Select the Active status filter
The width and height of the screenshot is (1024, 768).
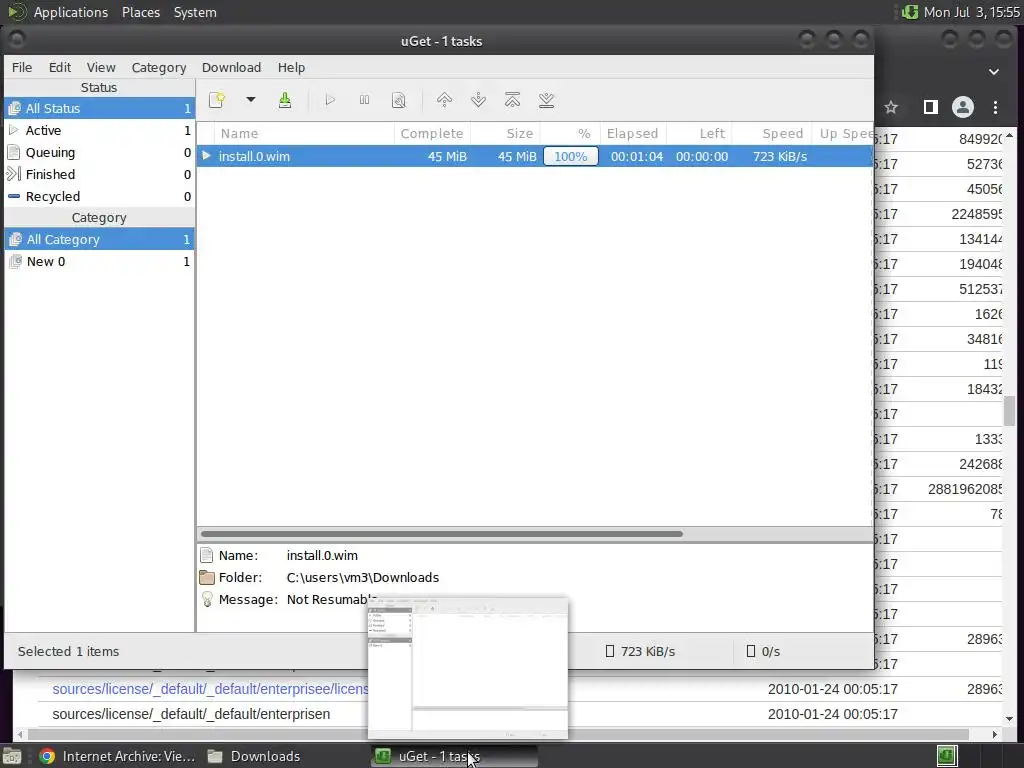(99, 131)
